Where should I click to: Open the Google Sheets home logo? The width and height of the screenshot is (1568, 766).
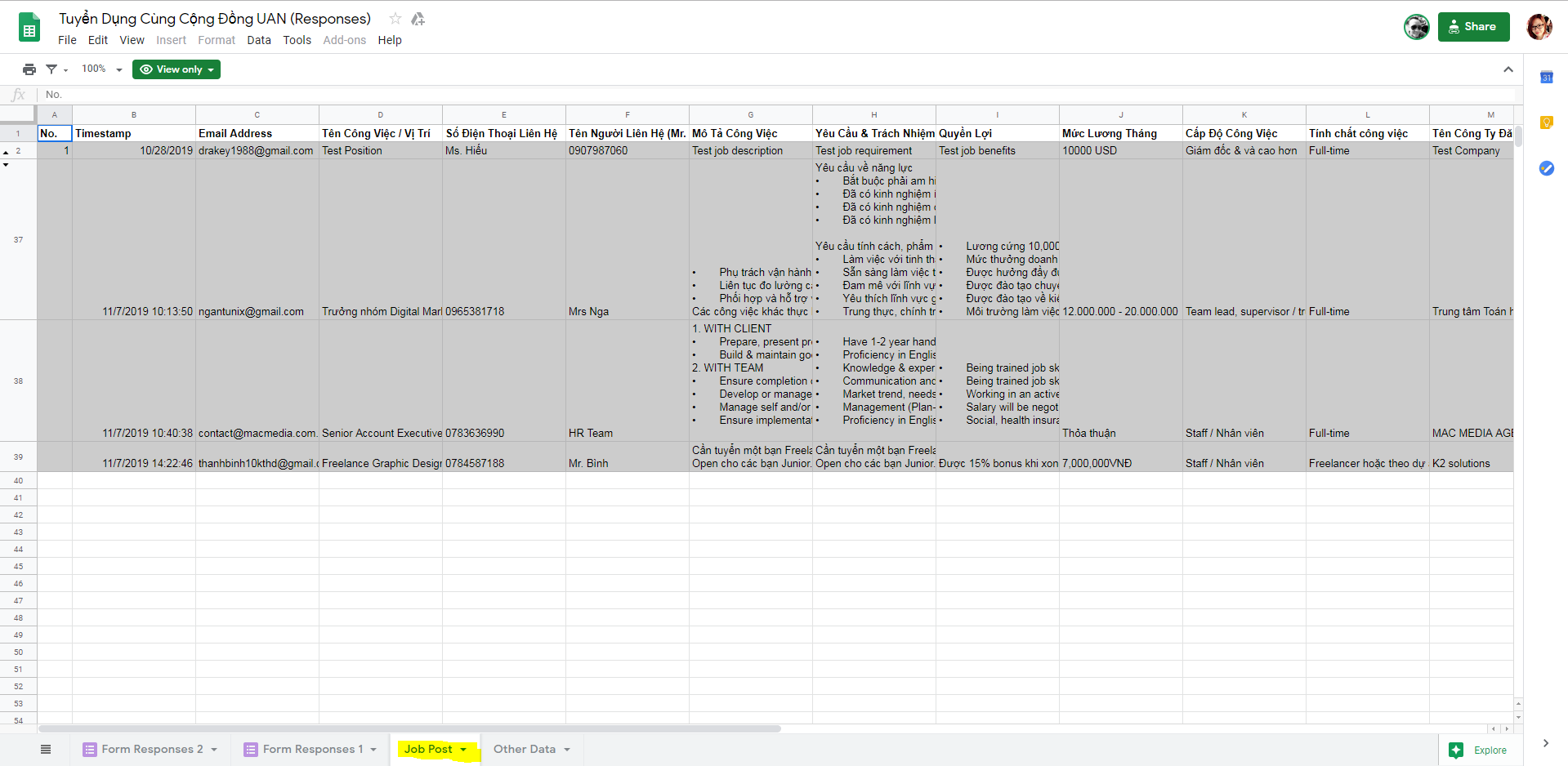(x=29, y=28)
